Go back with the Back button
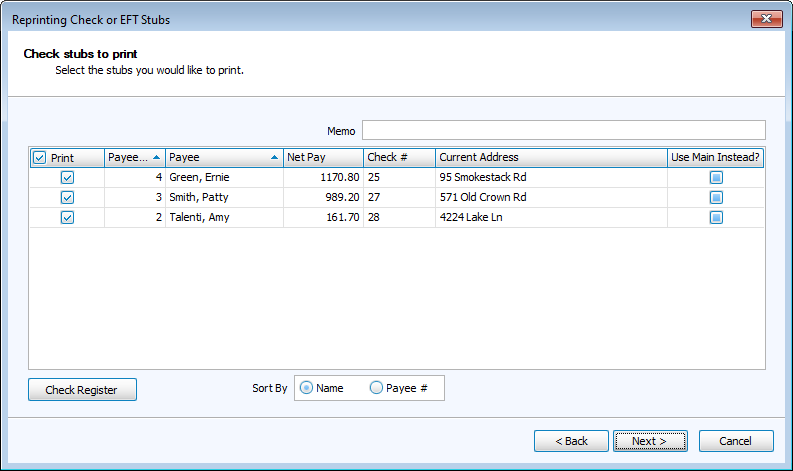The height and width of the screenshot is (471, 793). pos(571,441)
